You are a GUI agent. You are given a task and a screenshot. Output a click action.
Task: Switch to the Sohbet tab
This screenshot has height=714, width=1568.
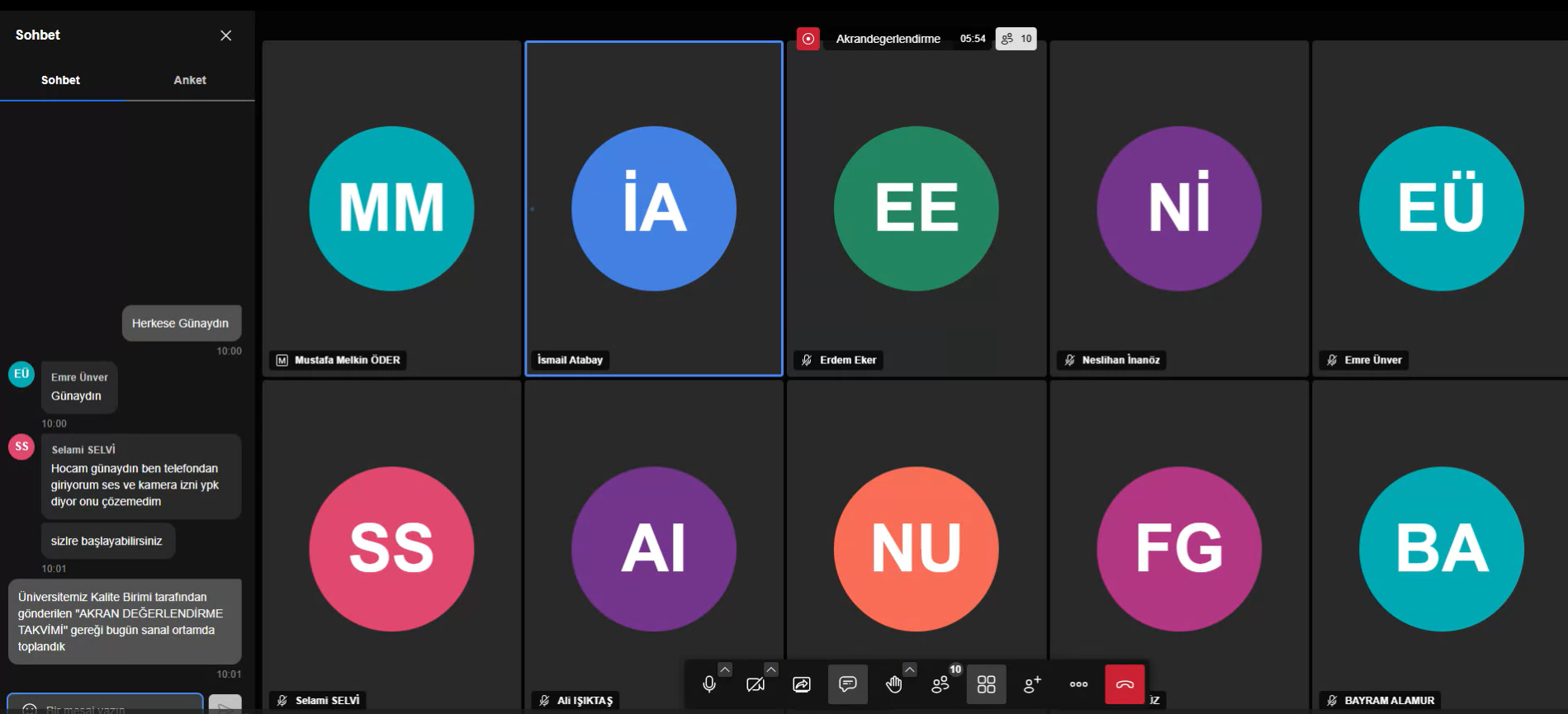(x=60, y=80)
